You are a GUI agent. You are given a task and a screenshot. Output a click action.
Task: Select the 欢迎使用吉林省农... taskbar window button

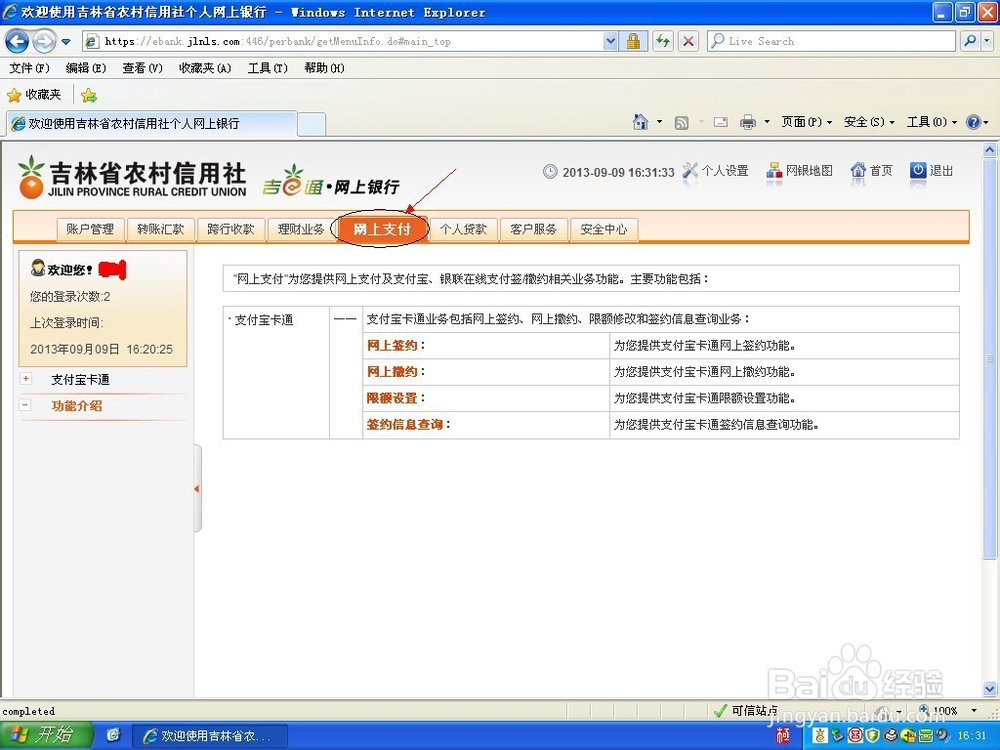[x=210, y=736]
